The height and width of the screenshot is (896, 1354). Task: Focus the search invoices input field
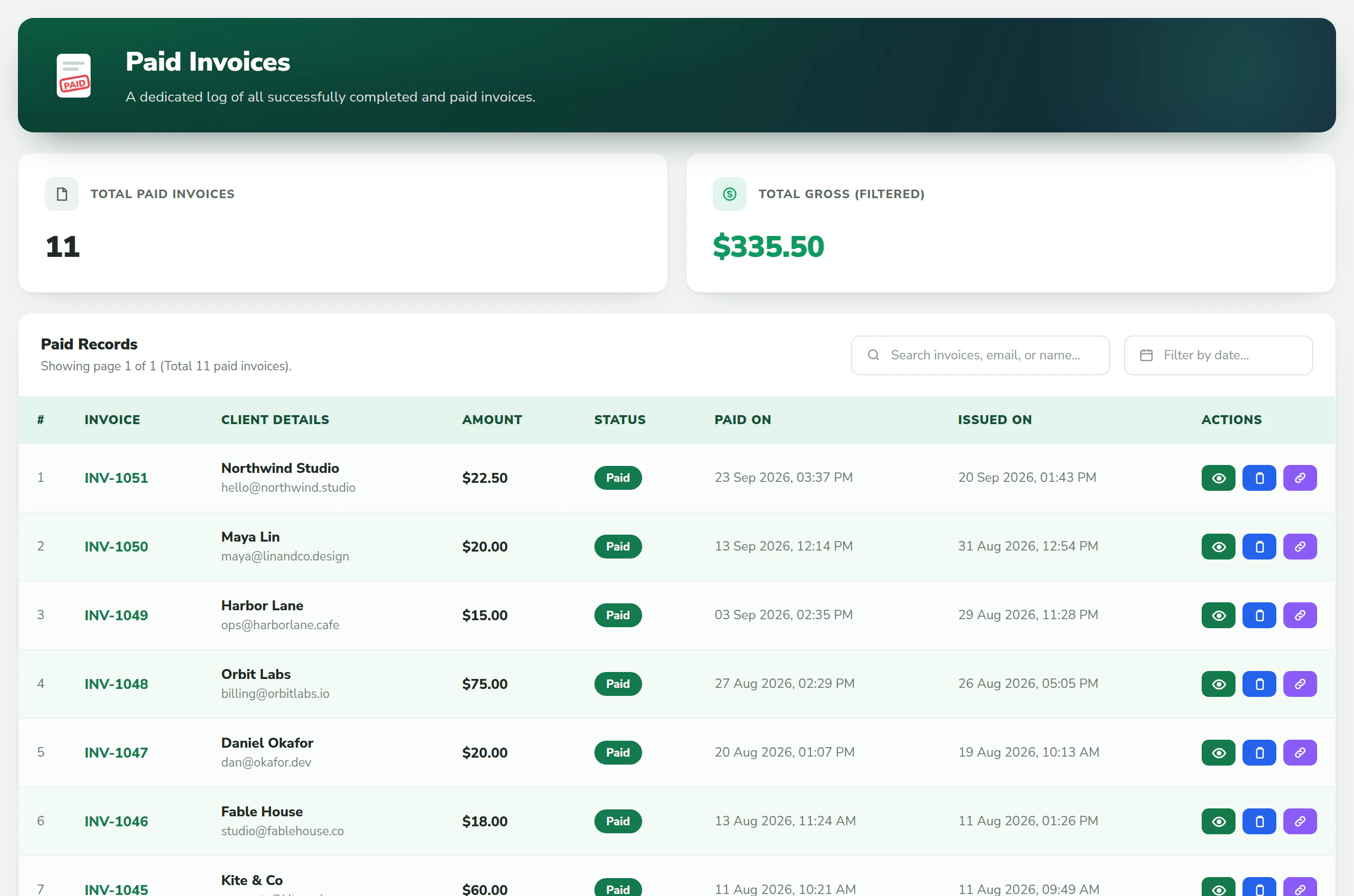[980, 355]
